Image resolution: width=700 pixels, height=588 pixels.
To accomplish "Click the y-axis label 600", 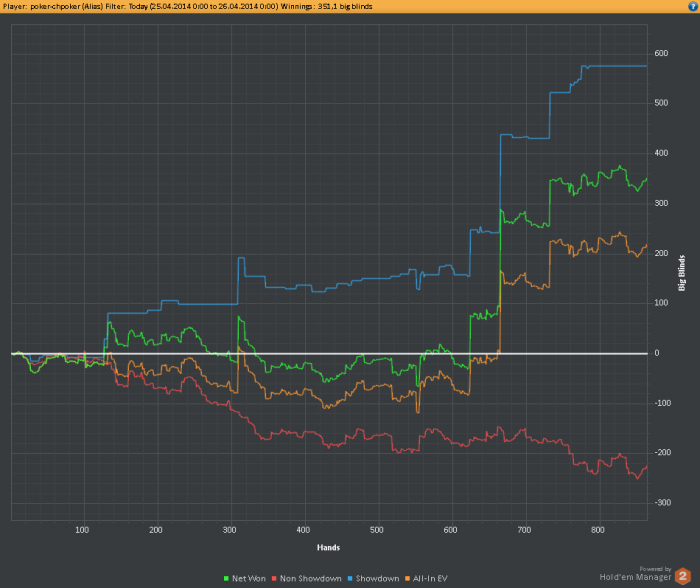I will click(x=662, y=54).
